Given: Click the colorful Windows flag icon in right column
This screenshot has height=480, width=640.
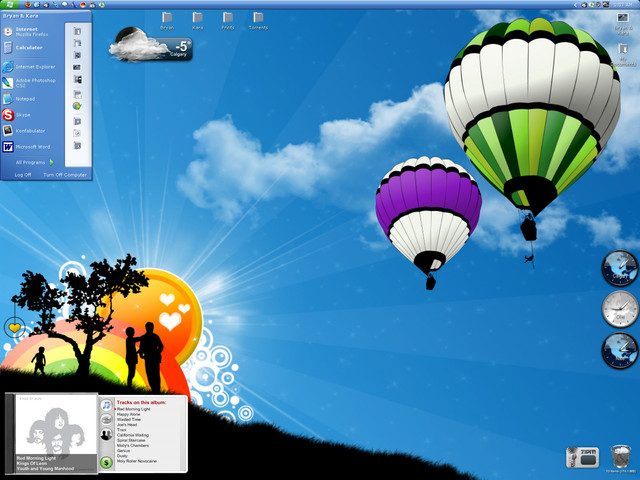Looking at the screenshot, I should (77, 106).
